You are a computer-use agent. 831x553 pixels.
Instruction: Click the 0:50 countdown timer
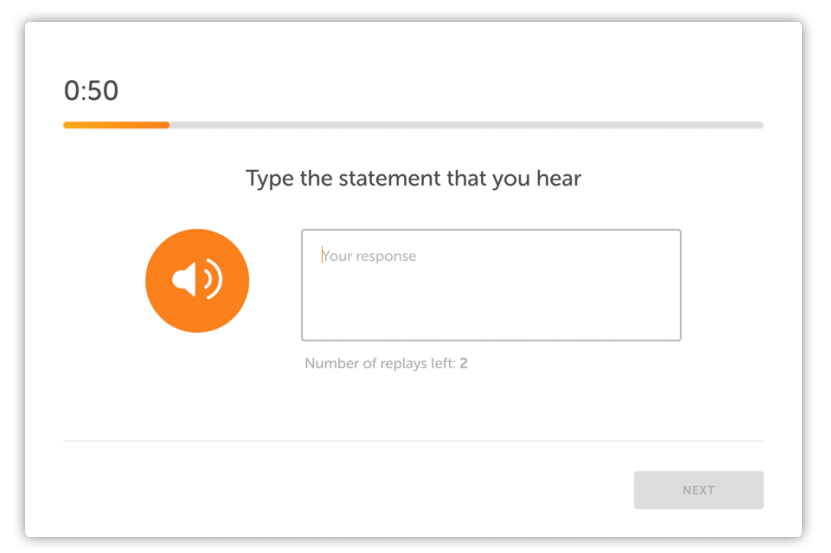click(x=91, y=91)
